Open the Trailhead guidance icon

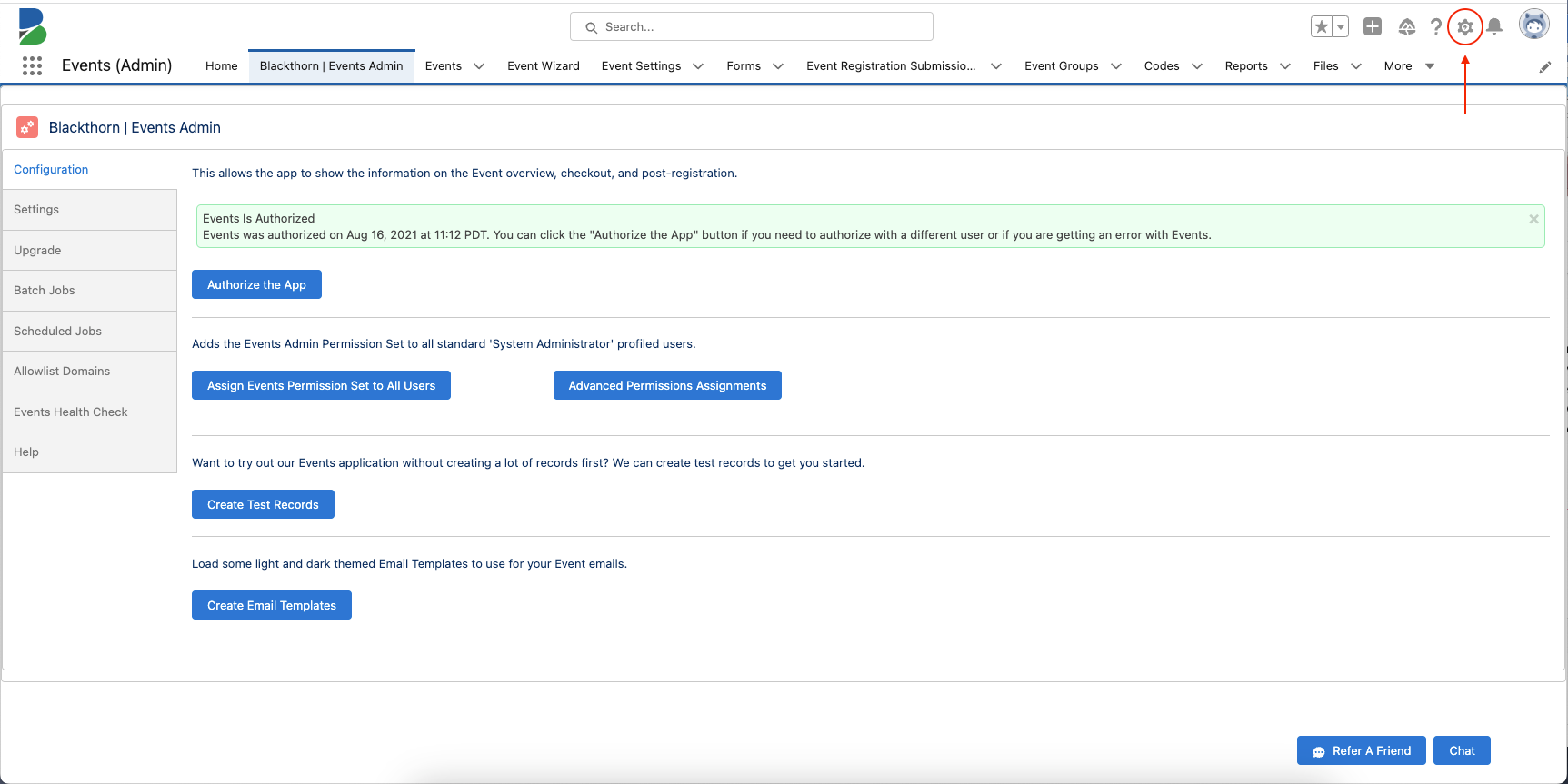coord(1406,26)
